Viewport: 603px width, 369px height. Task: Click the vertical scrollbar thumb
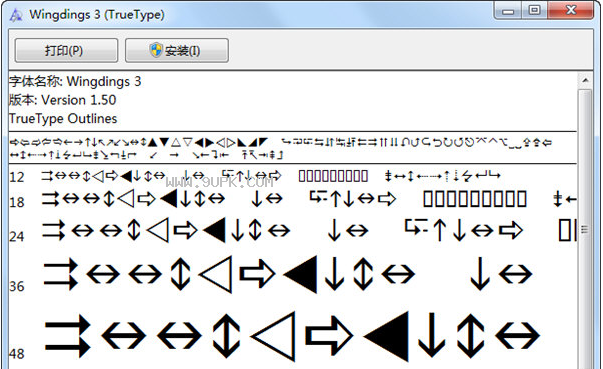coord(585,229)
